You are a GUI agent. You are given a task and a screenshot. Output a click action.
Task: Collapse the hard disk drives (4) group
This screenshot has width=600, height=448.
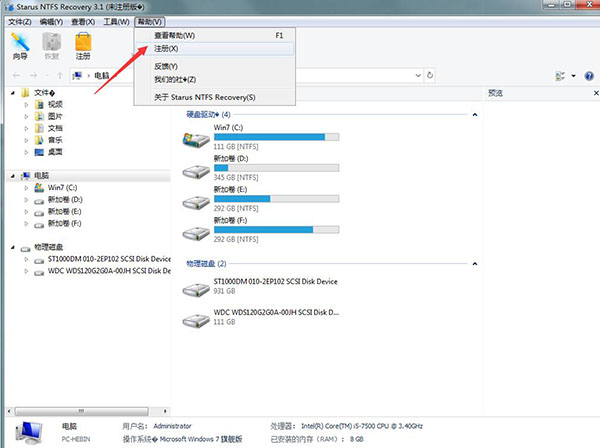[x=475, y=114]
